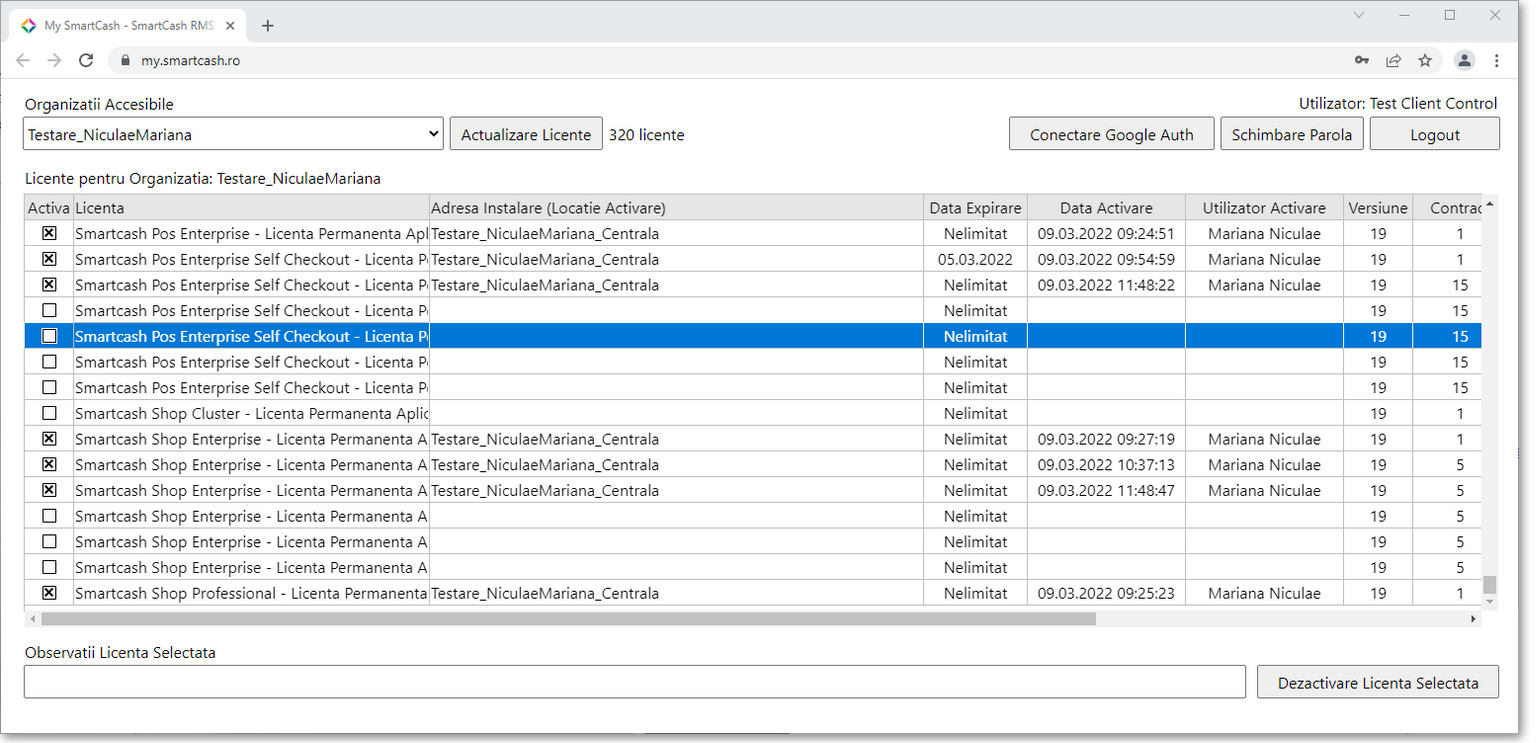1537x743 pixels.
Task: Open Schimbare Parola to change password
Action: tap(1292, 134)
